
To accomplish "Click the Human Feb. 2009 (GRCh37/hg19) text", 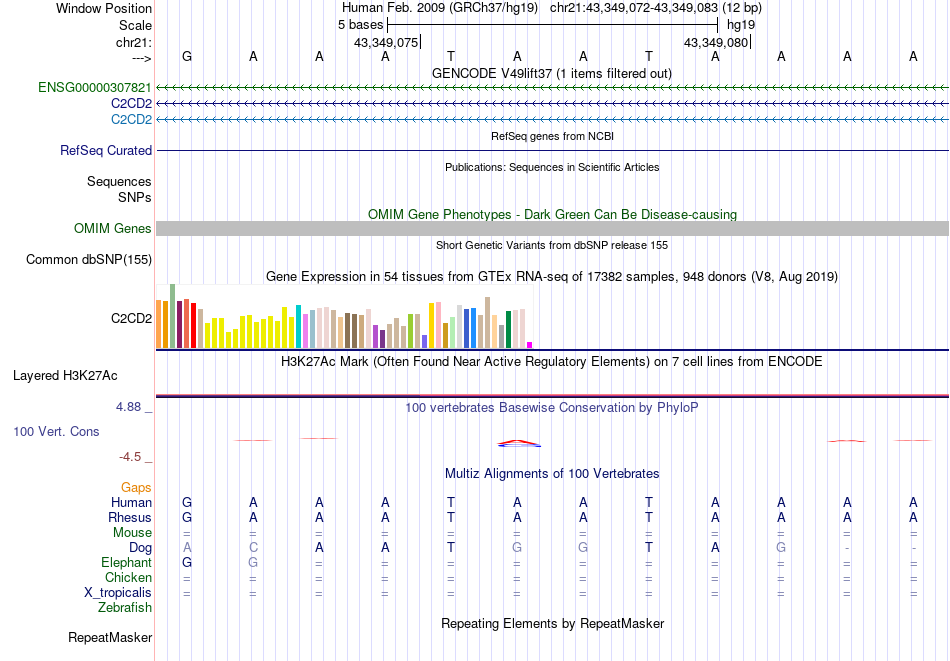I will click(440, 8).
